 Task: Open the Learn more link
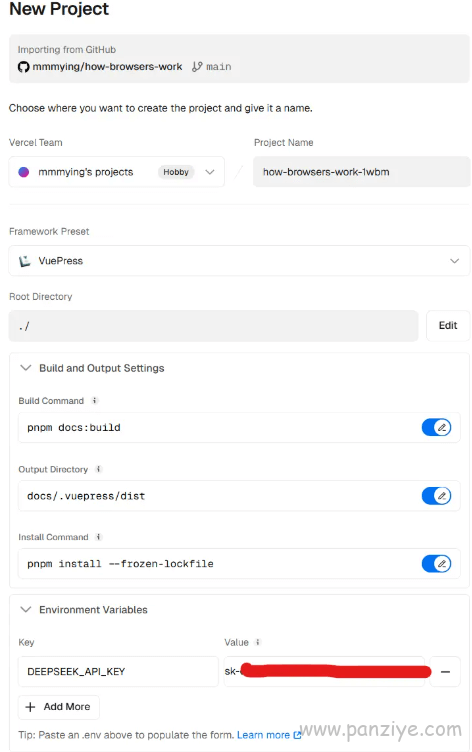[269, 735]
